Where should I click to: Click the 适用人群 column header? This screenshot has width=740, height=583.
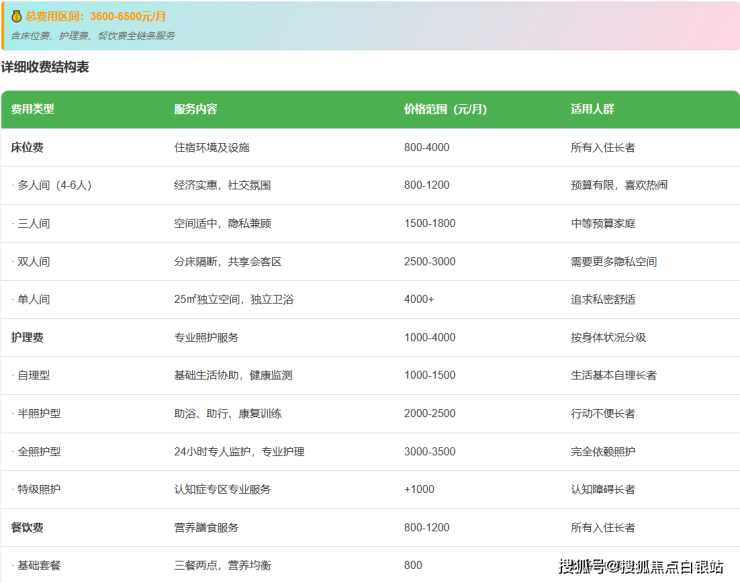pyautogui.click(x=592, y=109)
